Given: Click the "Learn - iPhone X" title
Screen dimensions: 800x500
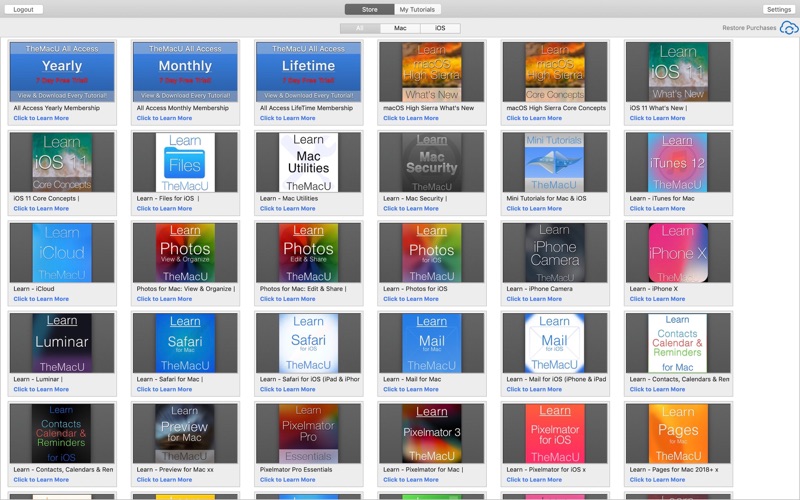Looking at the screenshot, I should (654, 288).
